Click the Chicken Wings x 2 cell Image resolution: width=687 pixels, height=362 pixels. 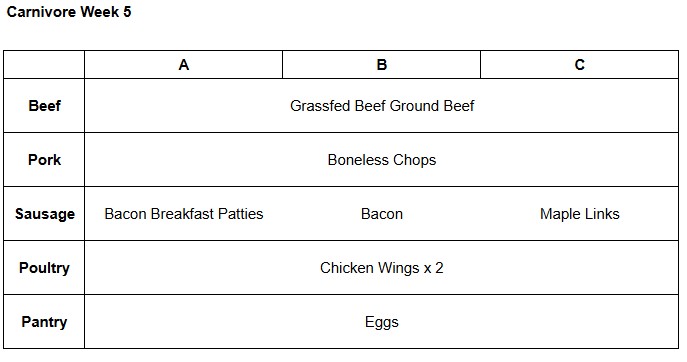(382, 267)
